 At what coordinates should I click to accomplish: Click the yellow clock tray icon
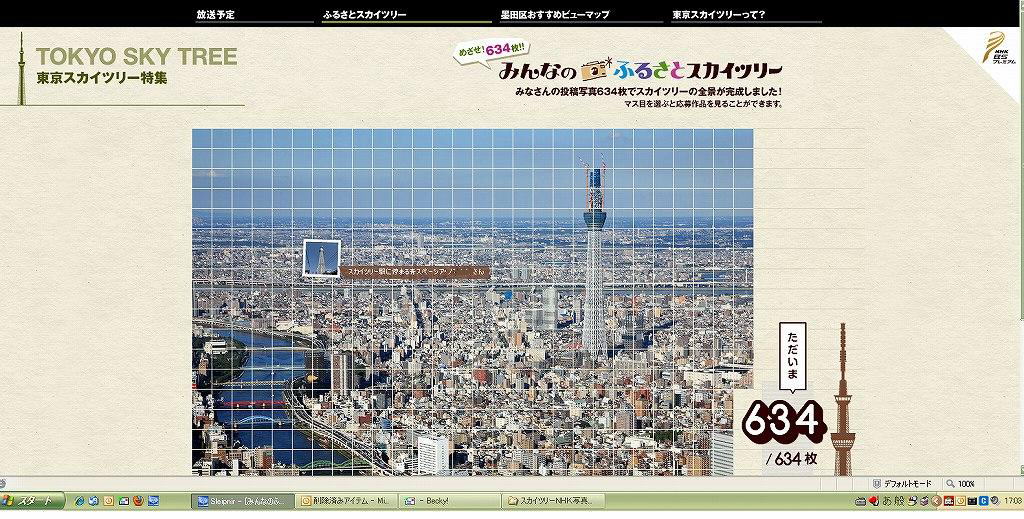pyautogui.click(x=961, y=501)
